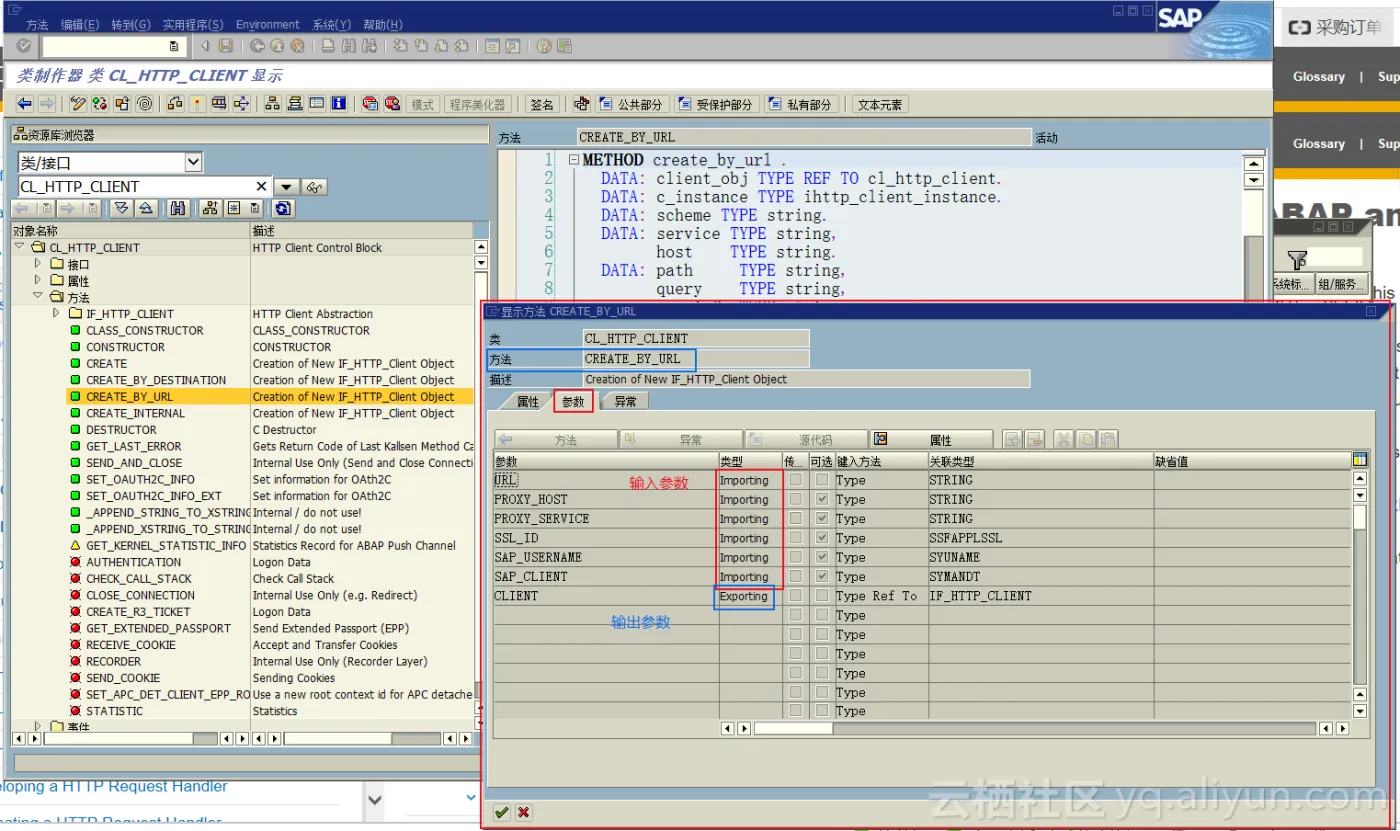Open the 转到(G) menu
The height and width of the screenshot is (831, 1400).
click(x=131, y=24)
